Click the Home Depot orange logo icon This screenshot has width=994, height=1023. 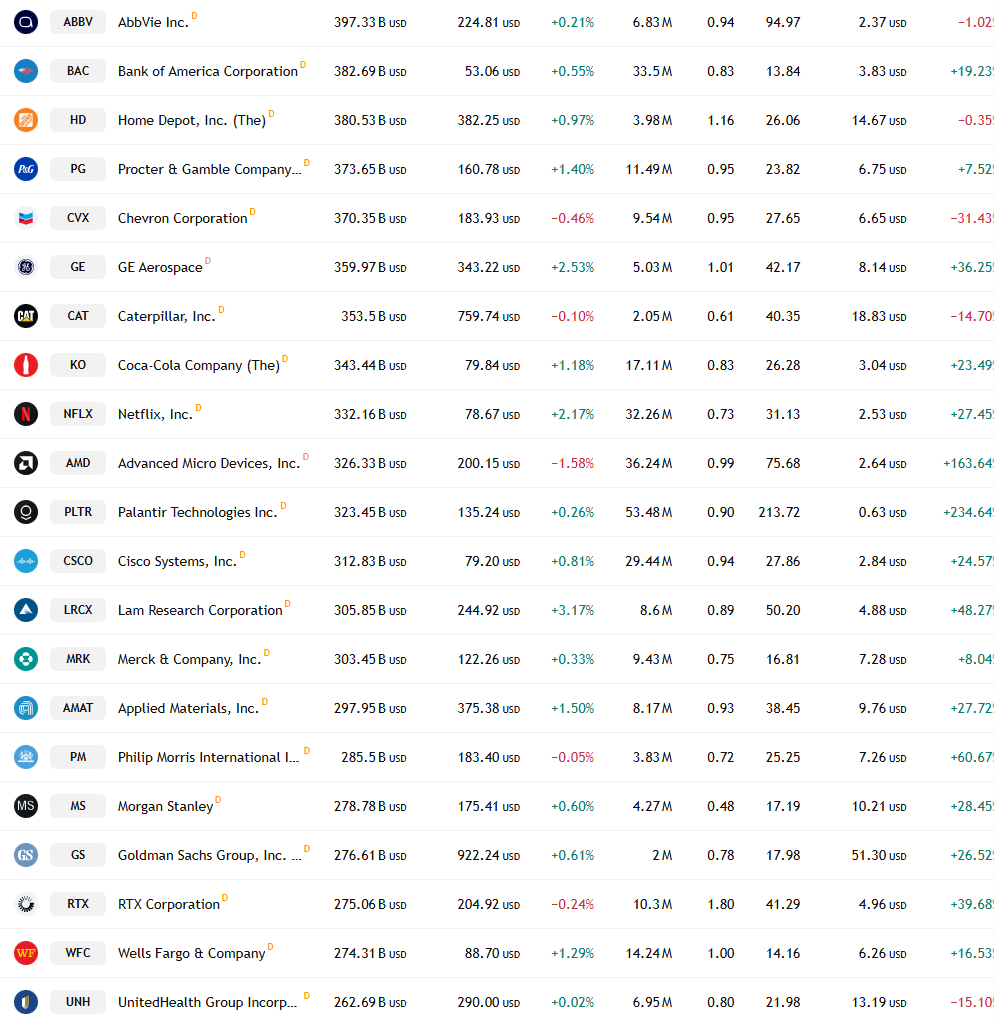pyautogui.click(x=26, y=120)
